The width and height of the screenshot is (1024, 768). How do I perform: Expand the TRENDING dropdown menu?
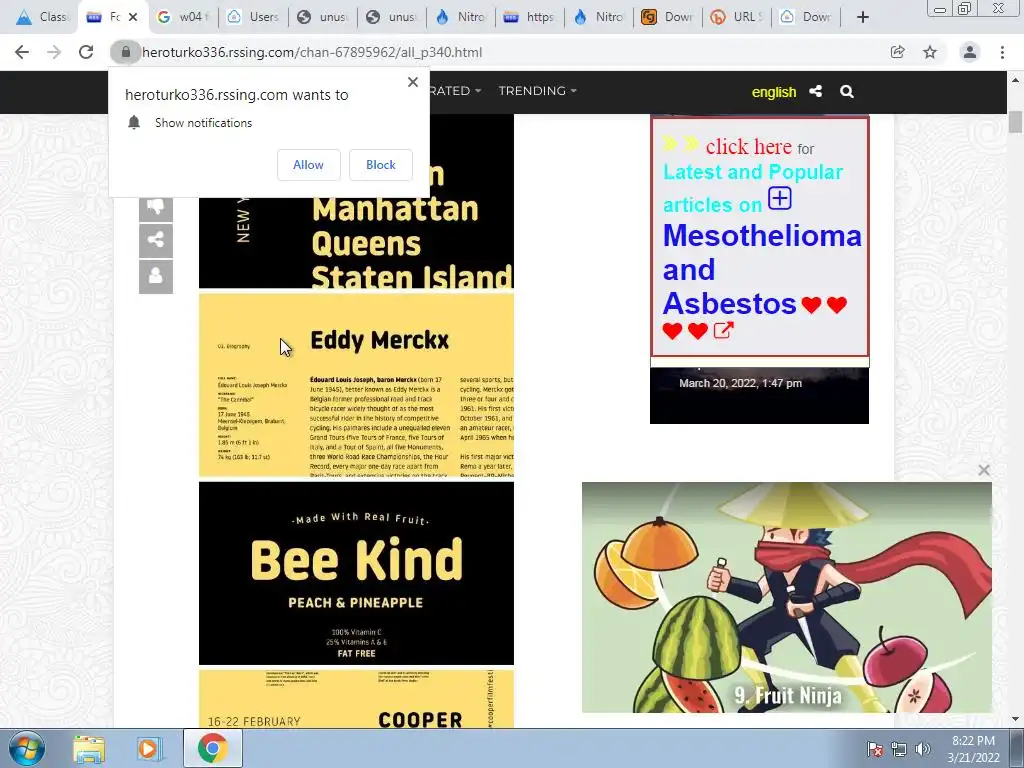pyautogui.click(x=537, y=91)
